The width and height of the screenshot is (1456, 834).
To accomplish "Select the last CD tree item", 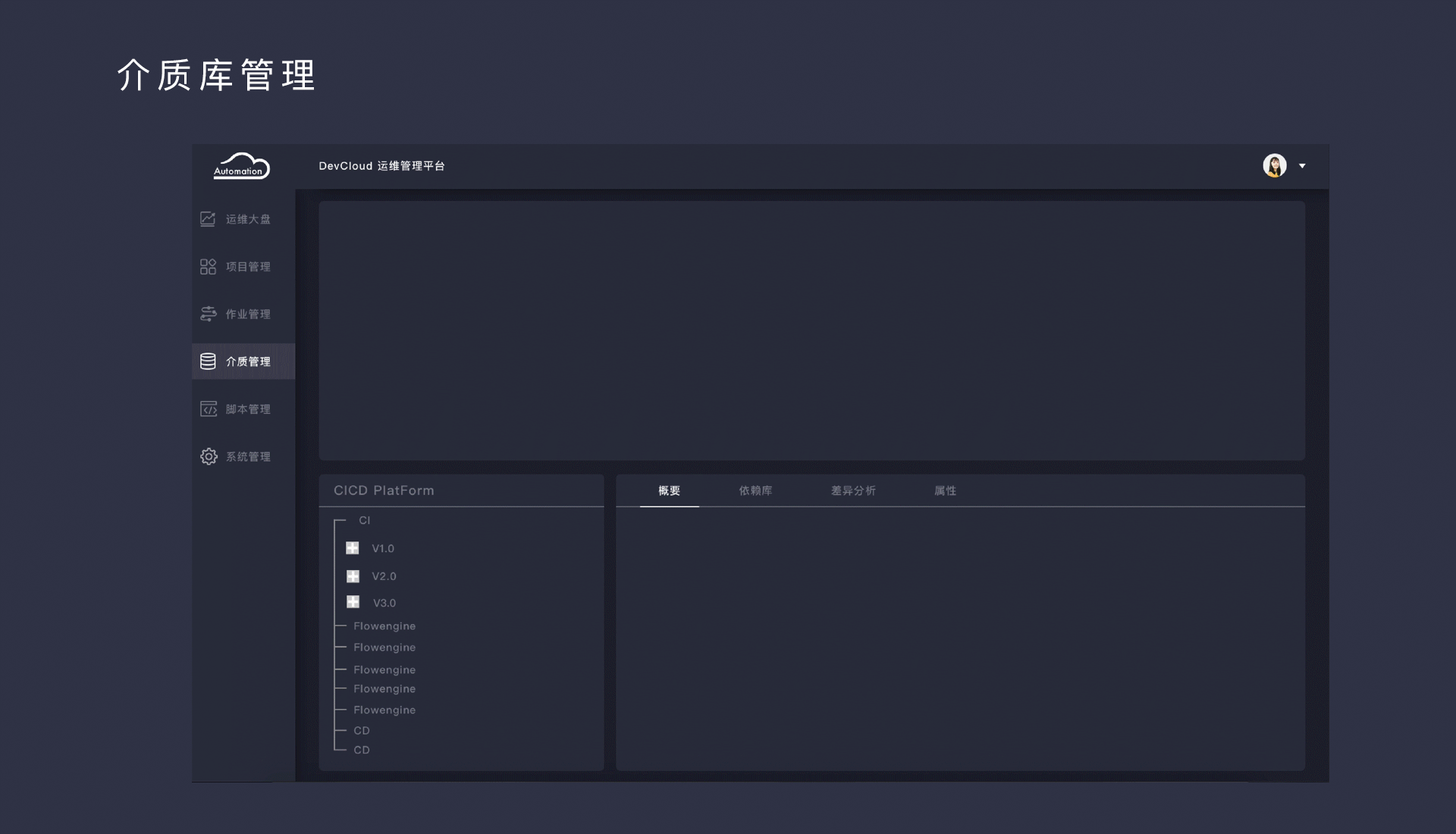I will [x=362, y=750].
